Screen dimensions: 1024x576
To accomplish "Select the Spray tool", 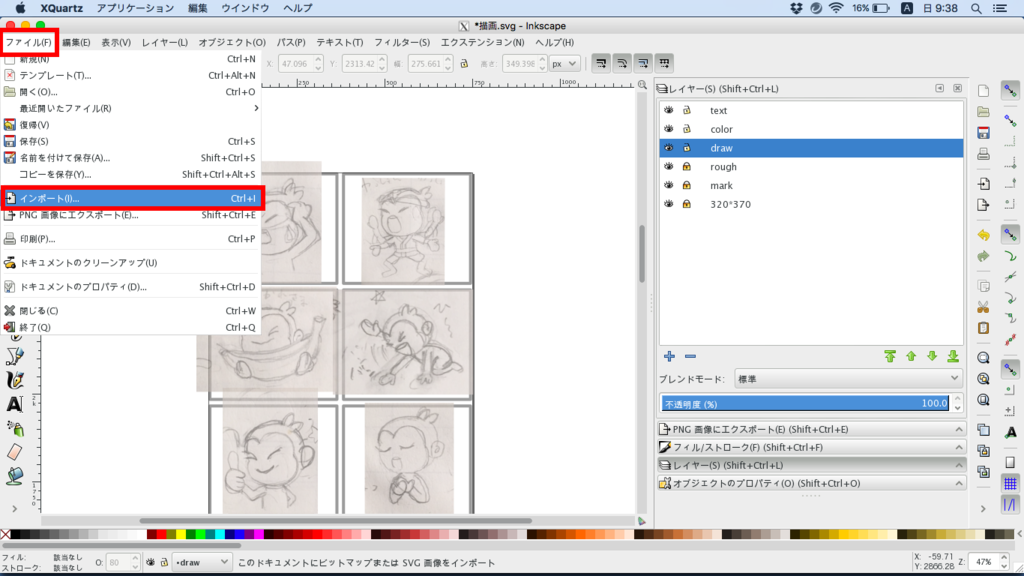I will [14, 428].
